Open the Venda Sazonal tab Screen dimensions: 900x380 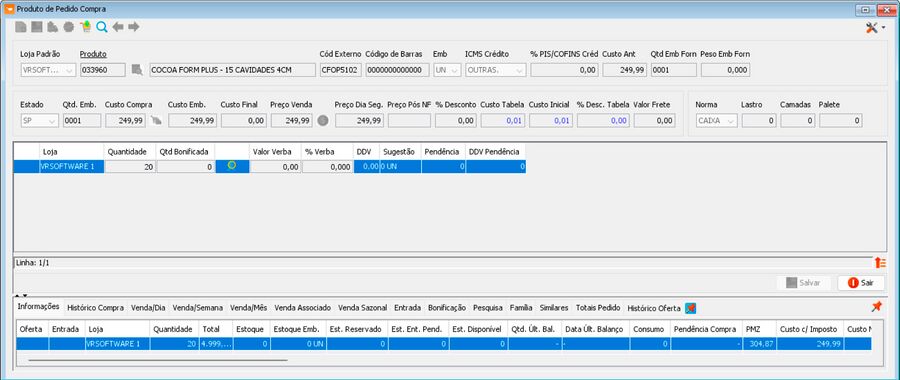362,308
